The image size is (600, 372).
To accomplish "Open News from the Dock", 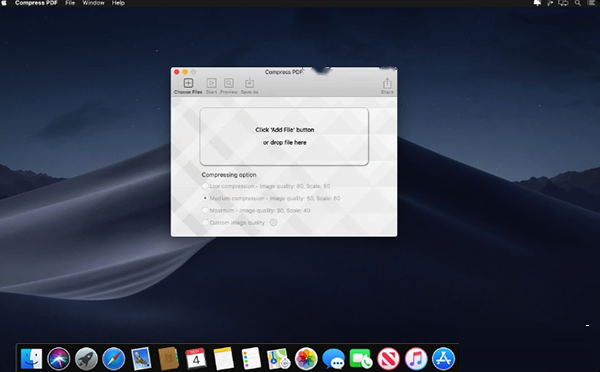I will (x=388, y=359).
